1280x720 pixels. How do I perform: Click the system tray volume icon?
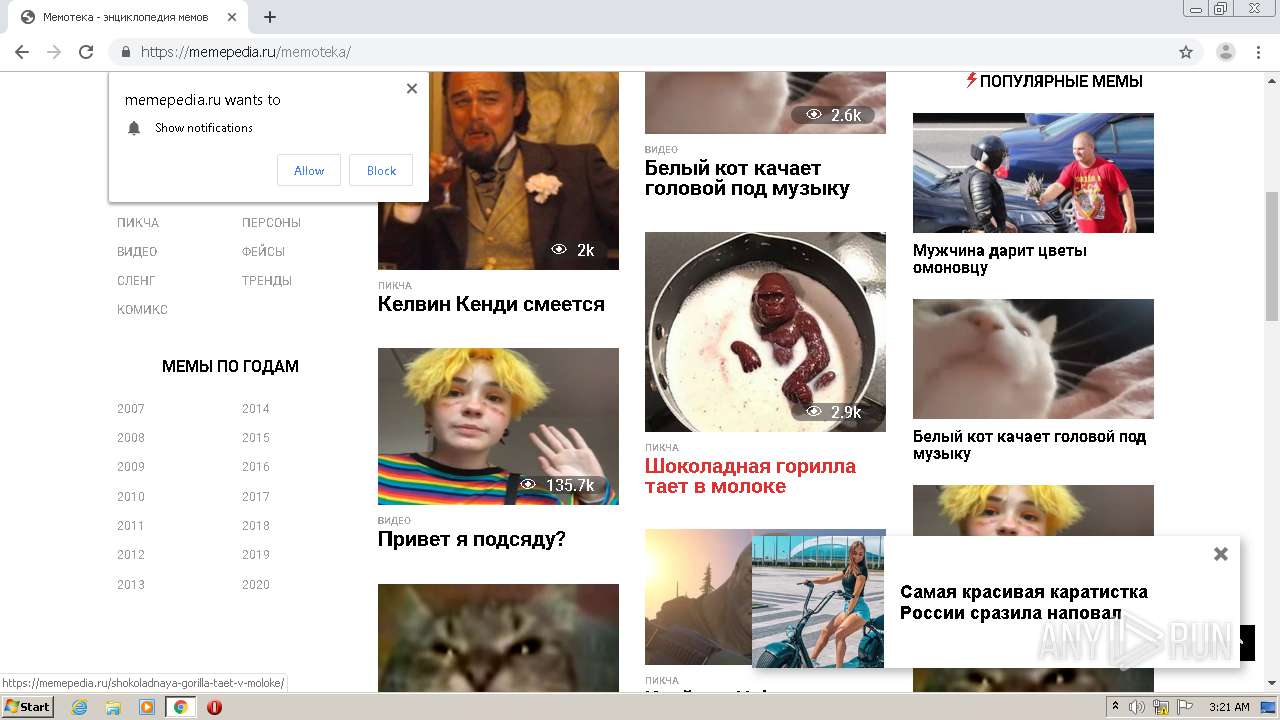tap(1137, 707)
